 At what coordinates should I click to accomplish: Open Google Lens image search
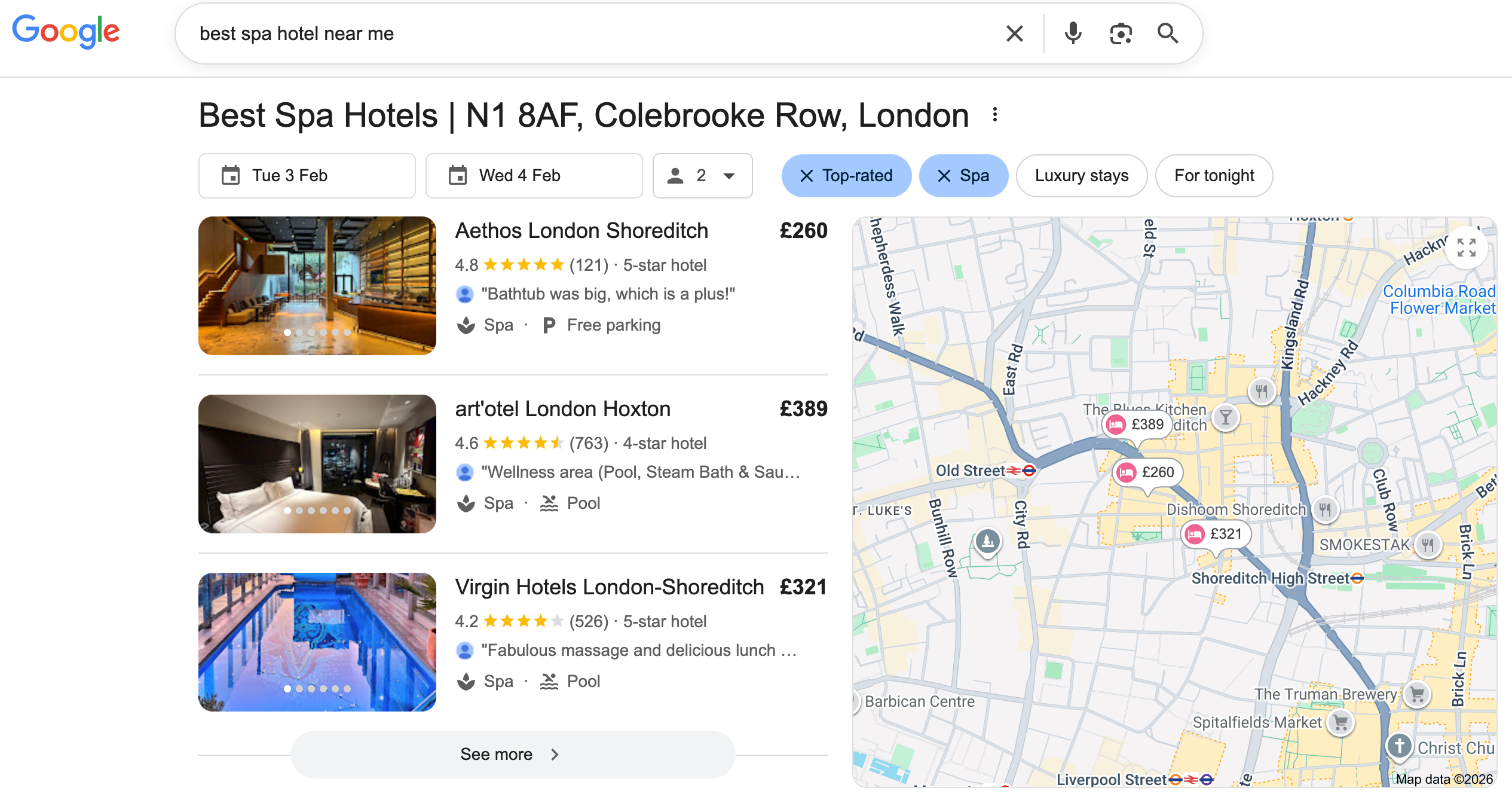1121,33
